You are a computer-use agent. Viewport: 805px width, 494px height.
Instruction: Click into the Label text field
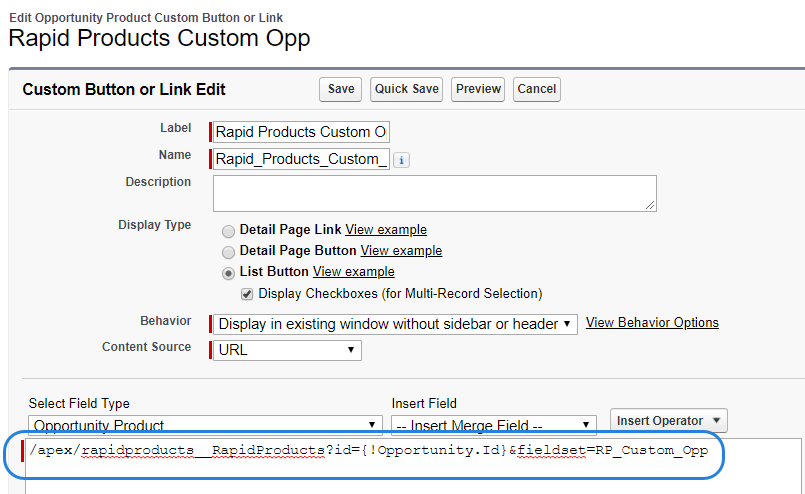pyautogui.click(x=301, y=132)
